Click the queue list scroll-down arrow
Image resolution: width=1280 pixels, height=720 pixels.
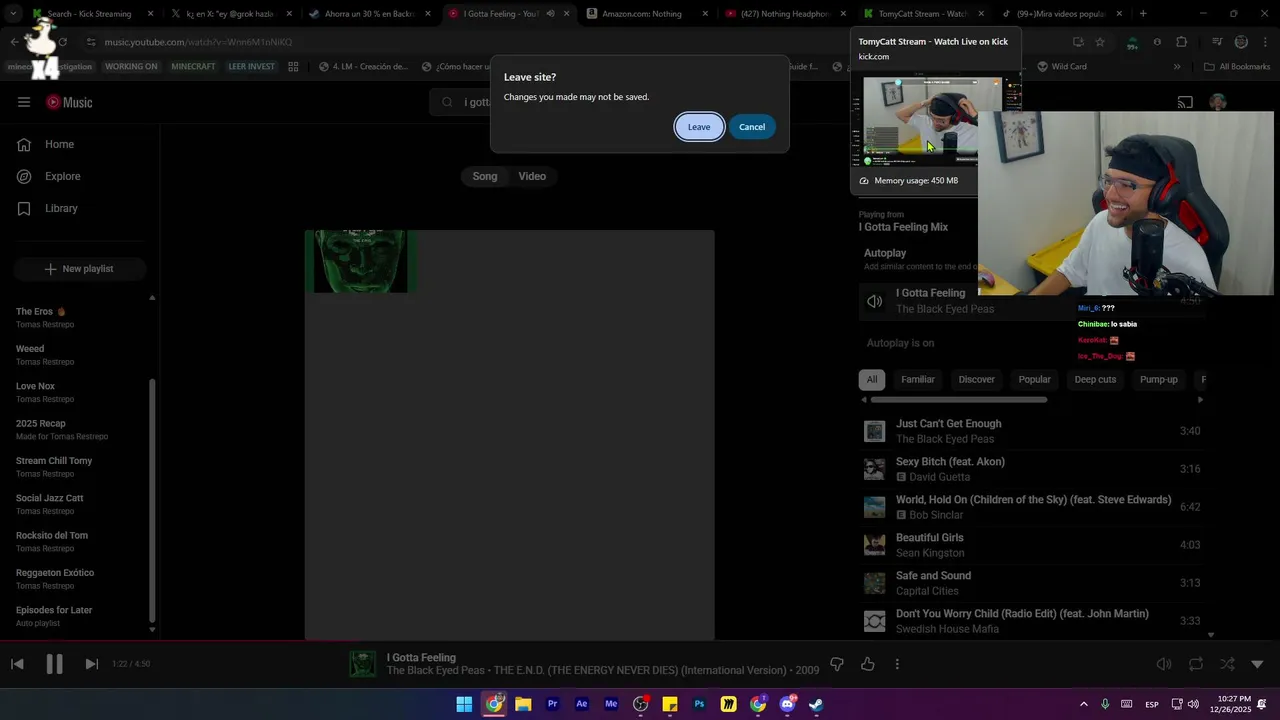point(1211,635)
